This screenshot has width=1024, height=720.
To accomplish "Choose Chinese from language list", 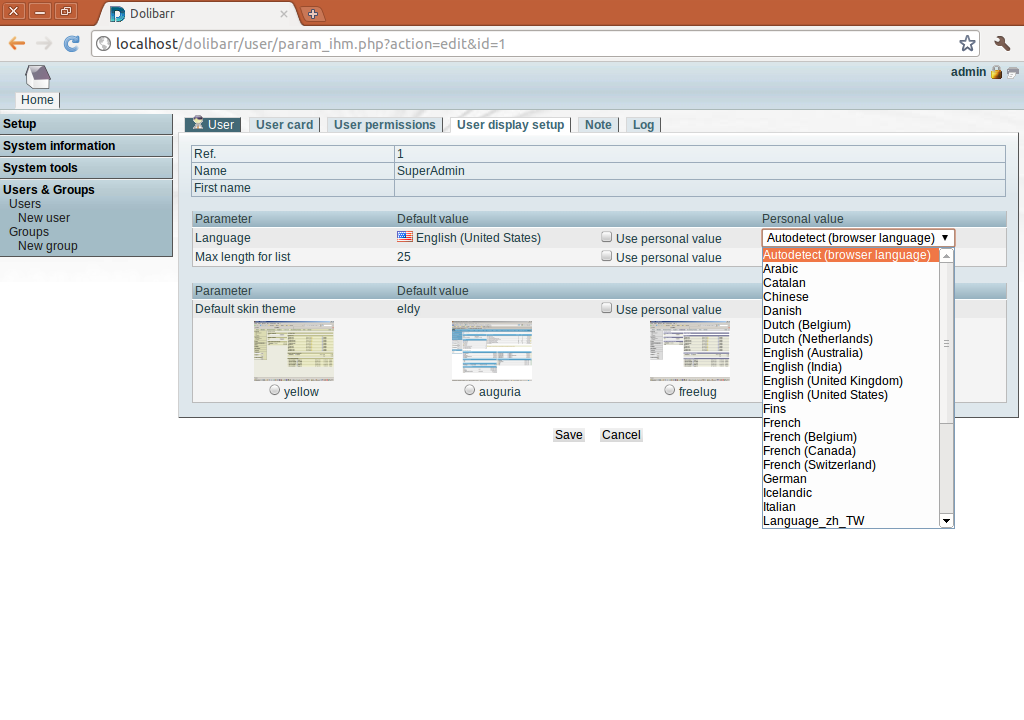I will (x=850, y=297).
